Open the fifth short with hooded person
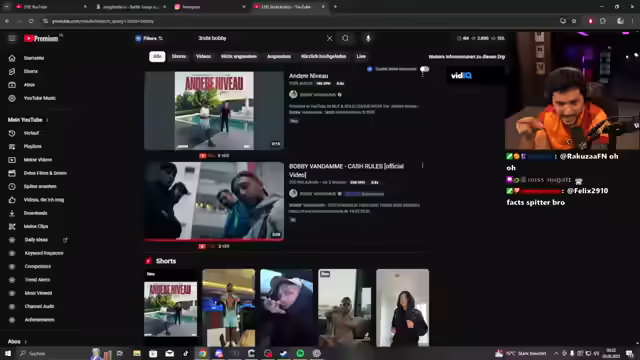640x360 pixels. (x=402, y=308)
